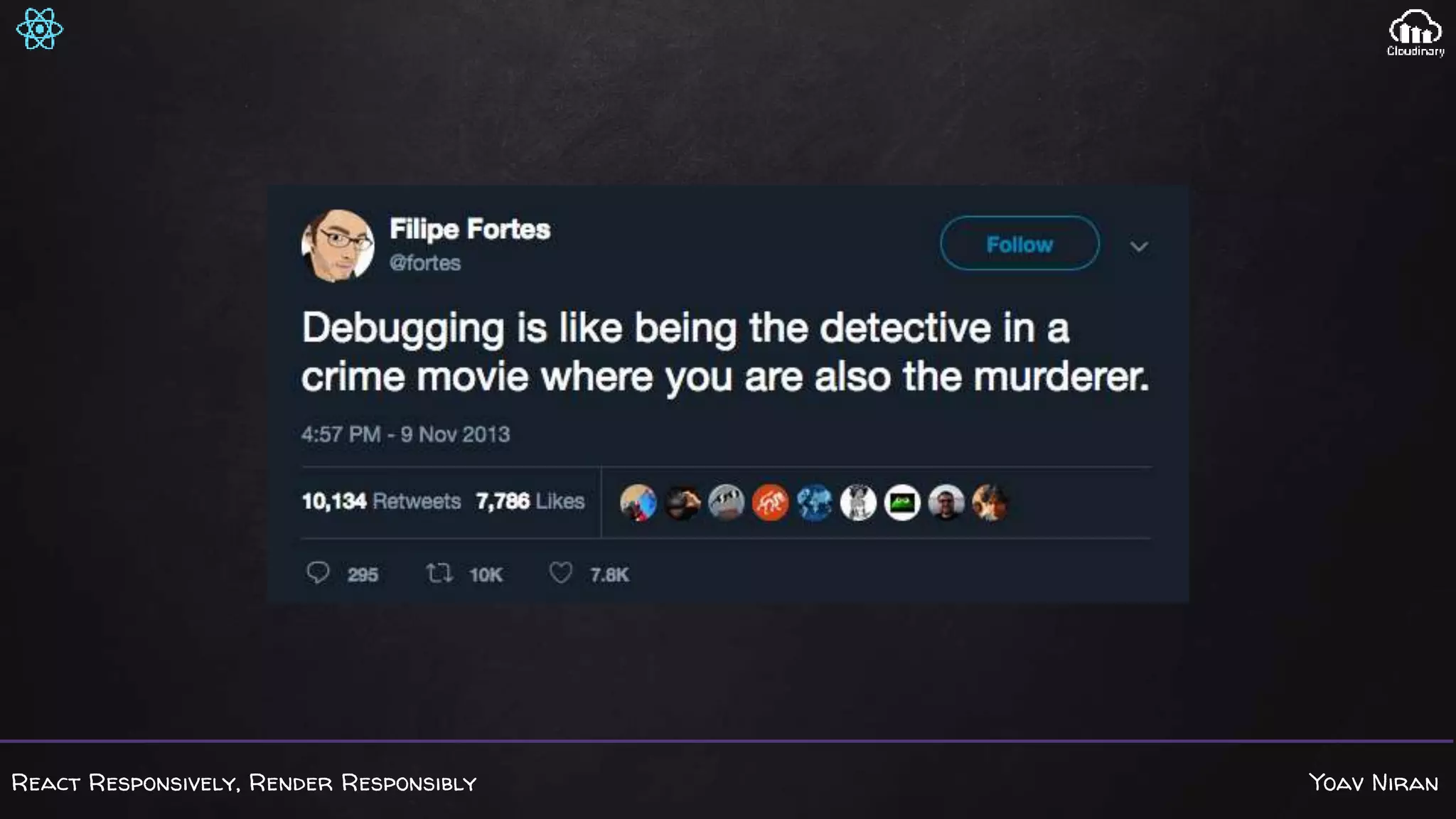Expand the tweet options chevron
1456x819 pixels.
click(1139, 247)
